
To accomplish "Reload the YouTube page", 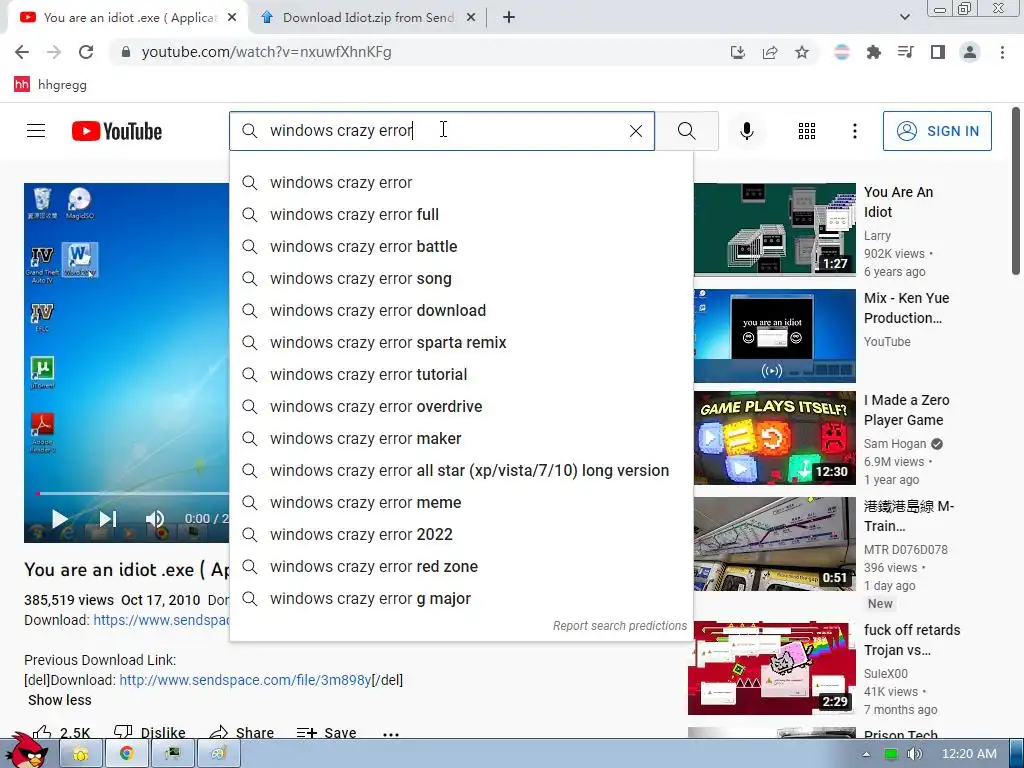I will 86,52.
